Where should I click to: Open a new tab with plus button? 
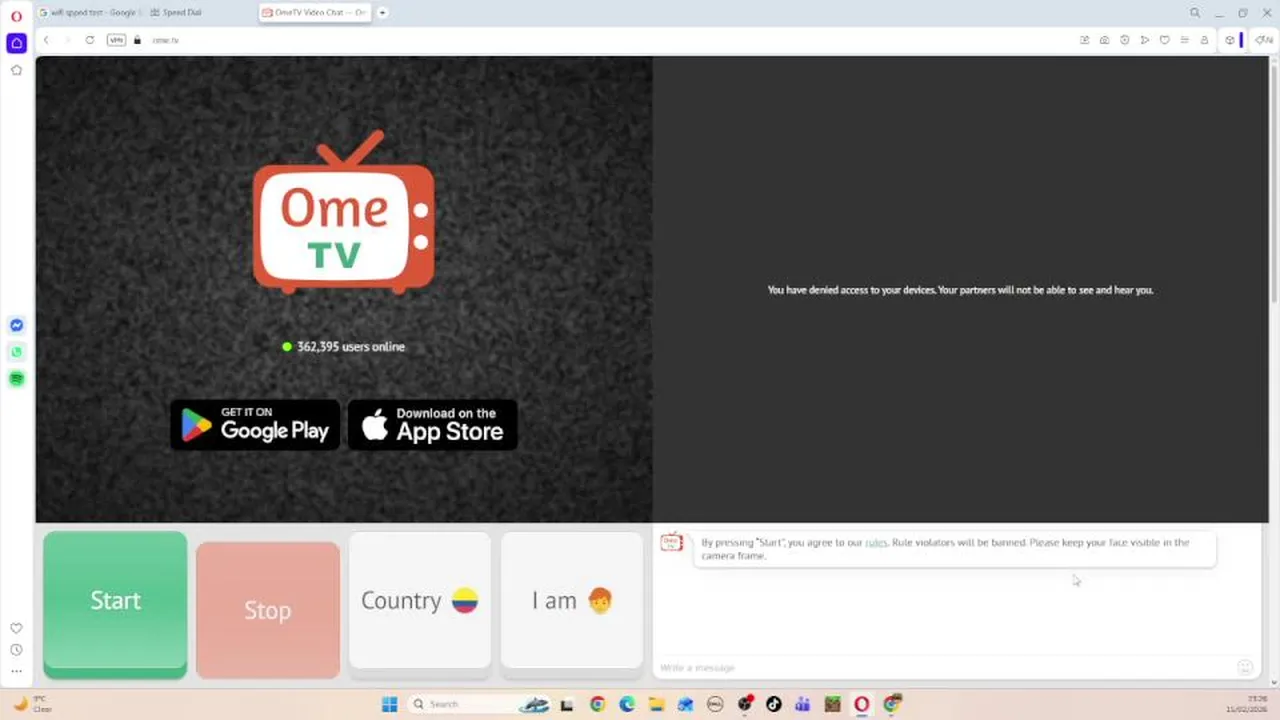(382, 13)
